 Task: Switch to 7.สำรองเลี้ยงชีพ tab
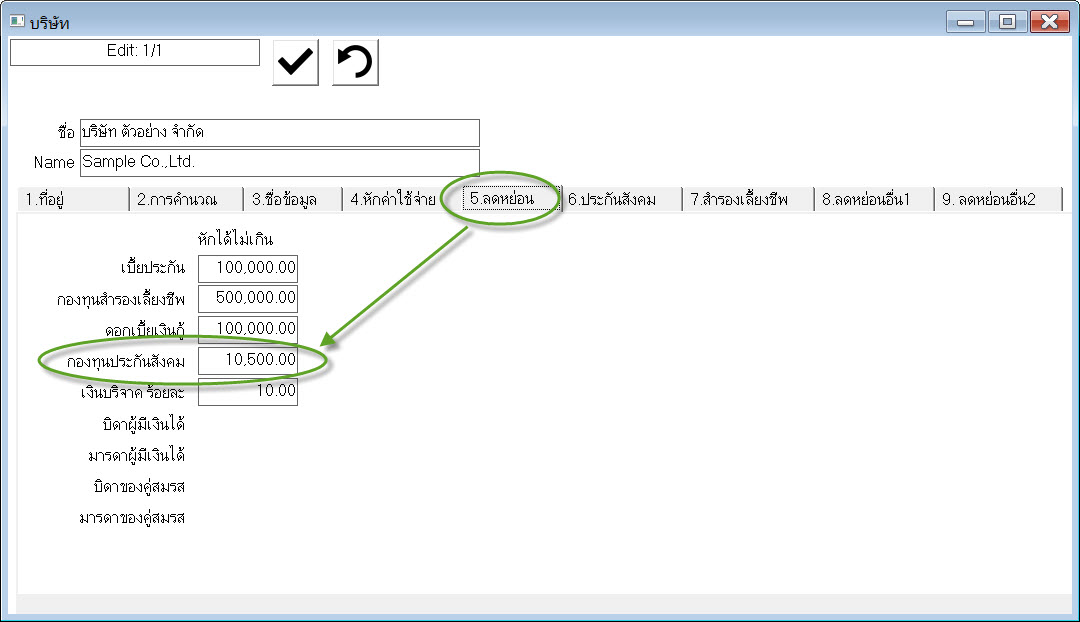coord(746,200)
